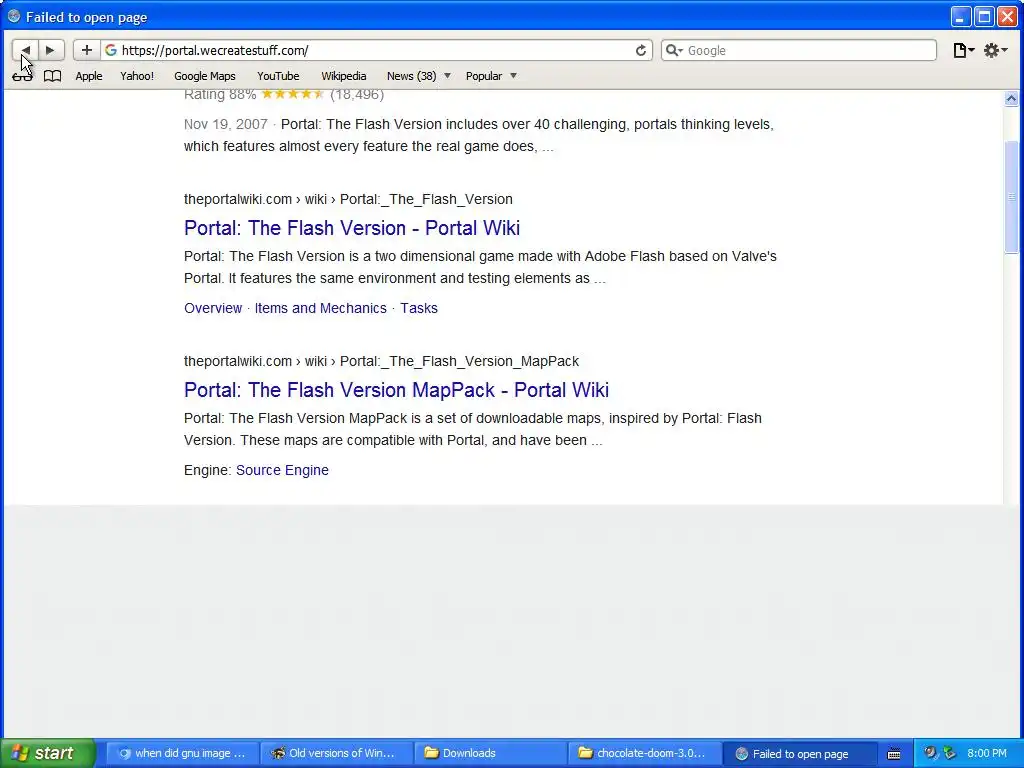This screenshot has width=1024, height=768.
Task: Open the Apple bookmark
Action: pyautogui.click(x=89, y=76)
